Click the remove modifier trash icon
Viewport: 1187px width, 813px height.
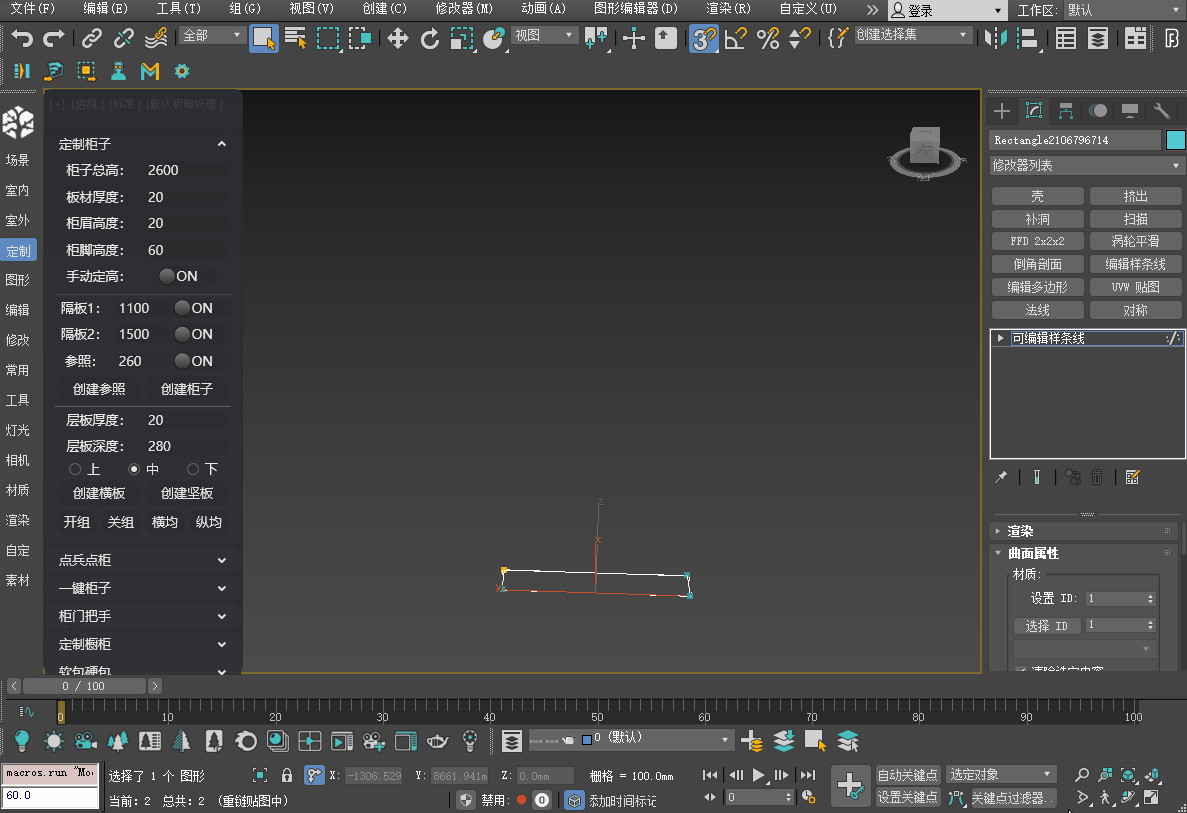1097,477
